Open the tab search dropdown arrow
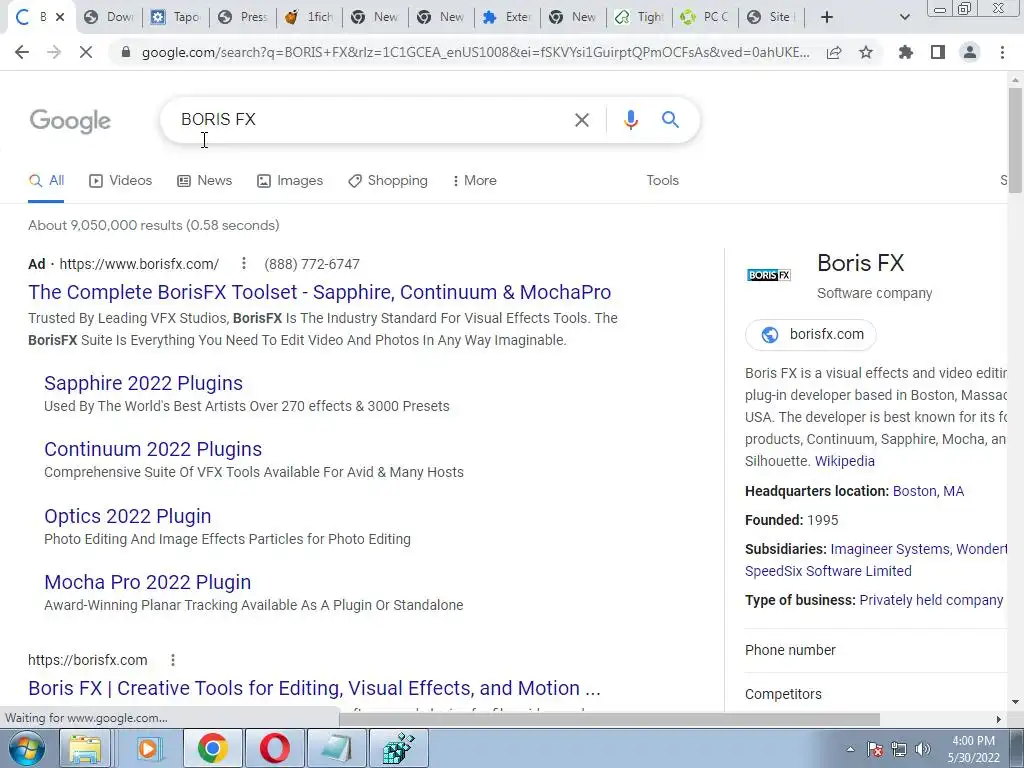 coord(904,17)
